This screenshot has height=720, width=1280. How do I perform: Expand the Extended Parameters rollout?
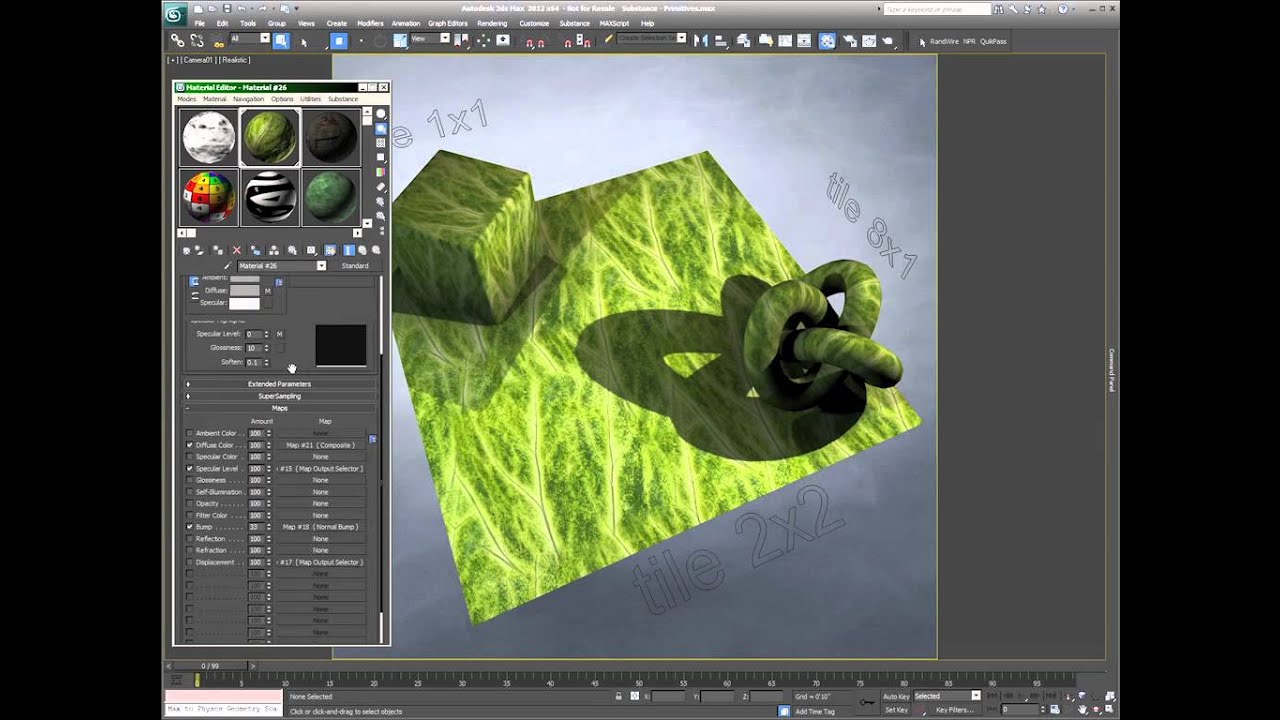280,384
